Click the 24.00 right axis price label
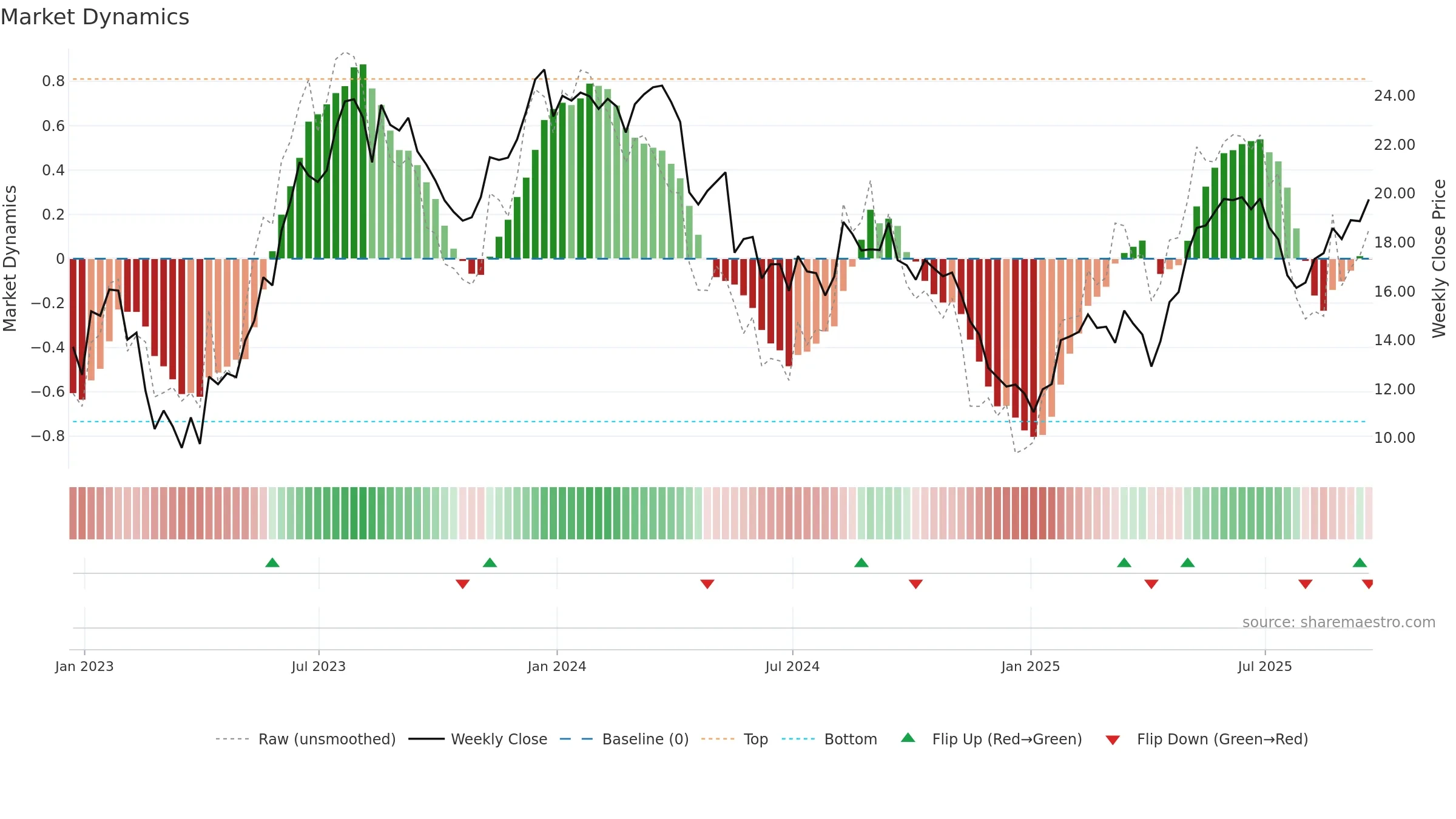This screenshot has height=819, width=1456. click(x=1395, y=96)
